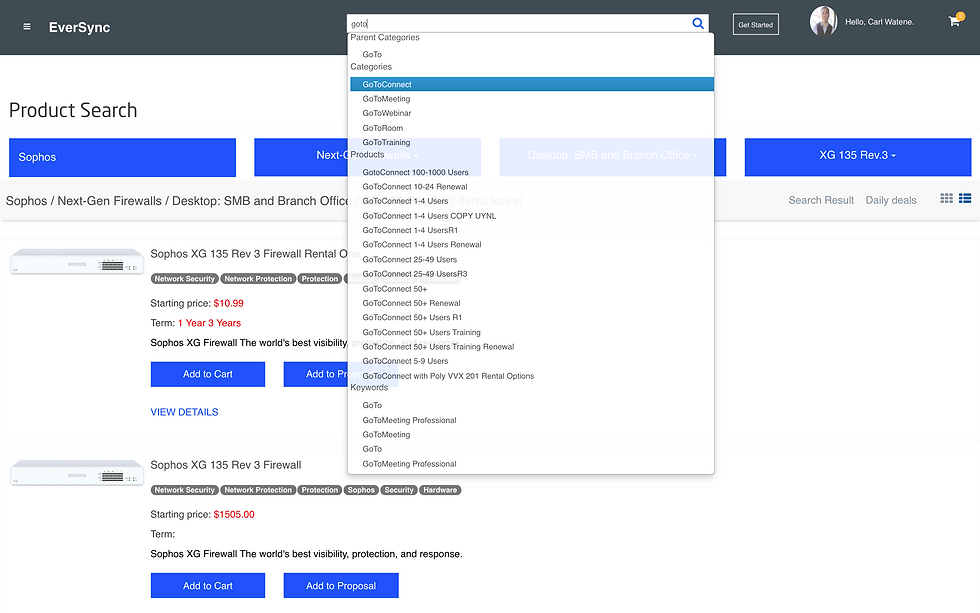Image resolution: width=980 pixels, height=613 pixels.
Task: Pick GotoConnect 100-1000 Users product
Action: 415,172
